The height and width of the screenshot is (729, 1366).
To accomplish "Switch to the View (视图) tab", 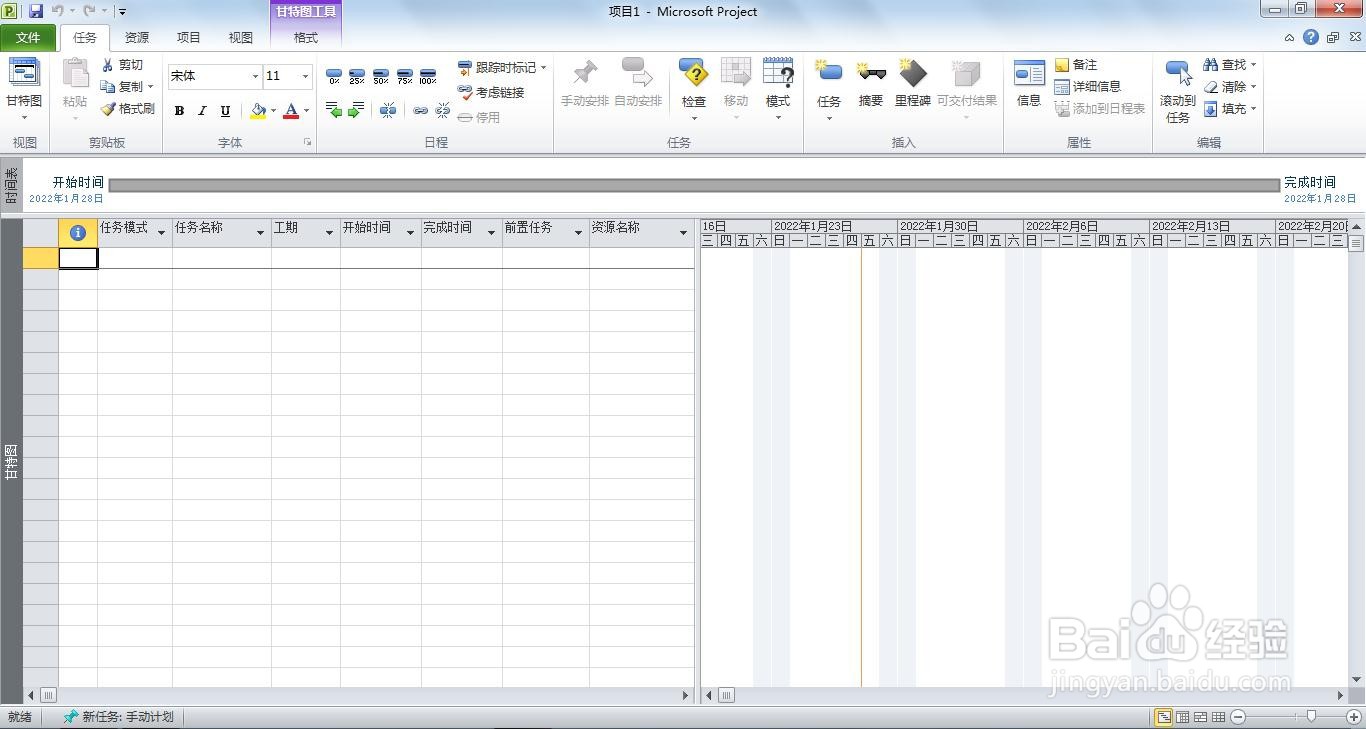I will (x=241, y=38).
